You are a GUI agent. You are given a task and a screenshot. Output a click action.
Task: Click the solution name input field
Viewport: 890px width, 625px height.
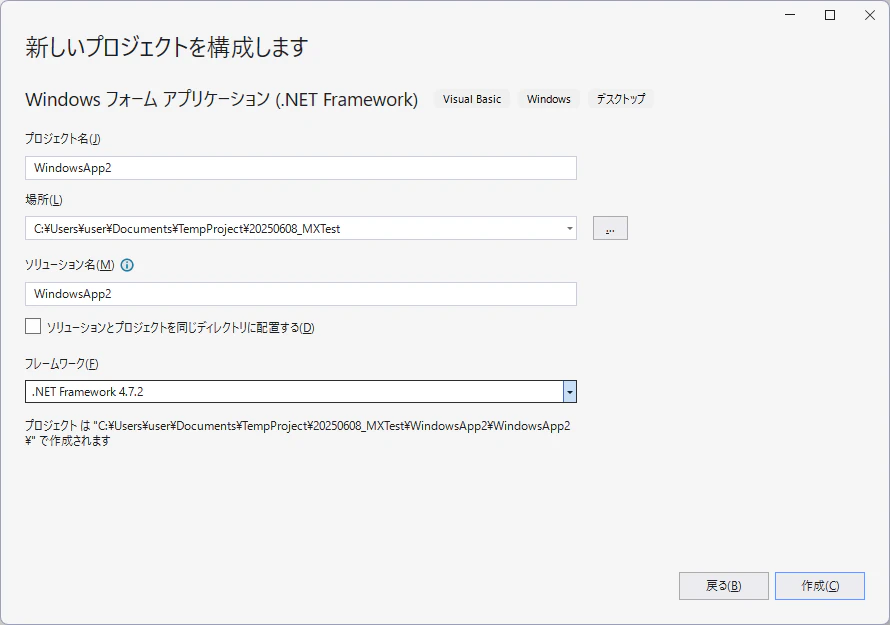(x=301, y=294)
